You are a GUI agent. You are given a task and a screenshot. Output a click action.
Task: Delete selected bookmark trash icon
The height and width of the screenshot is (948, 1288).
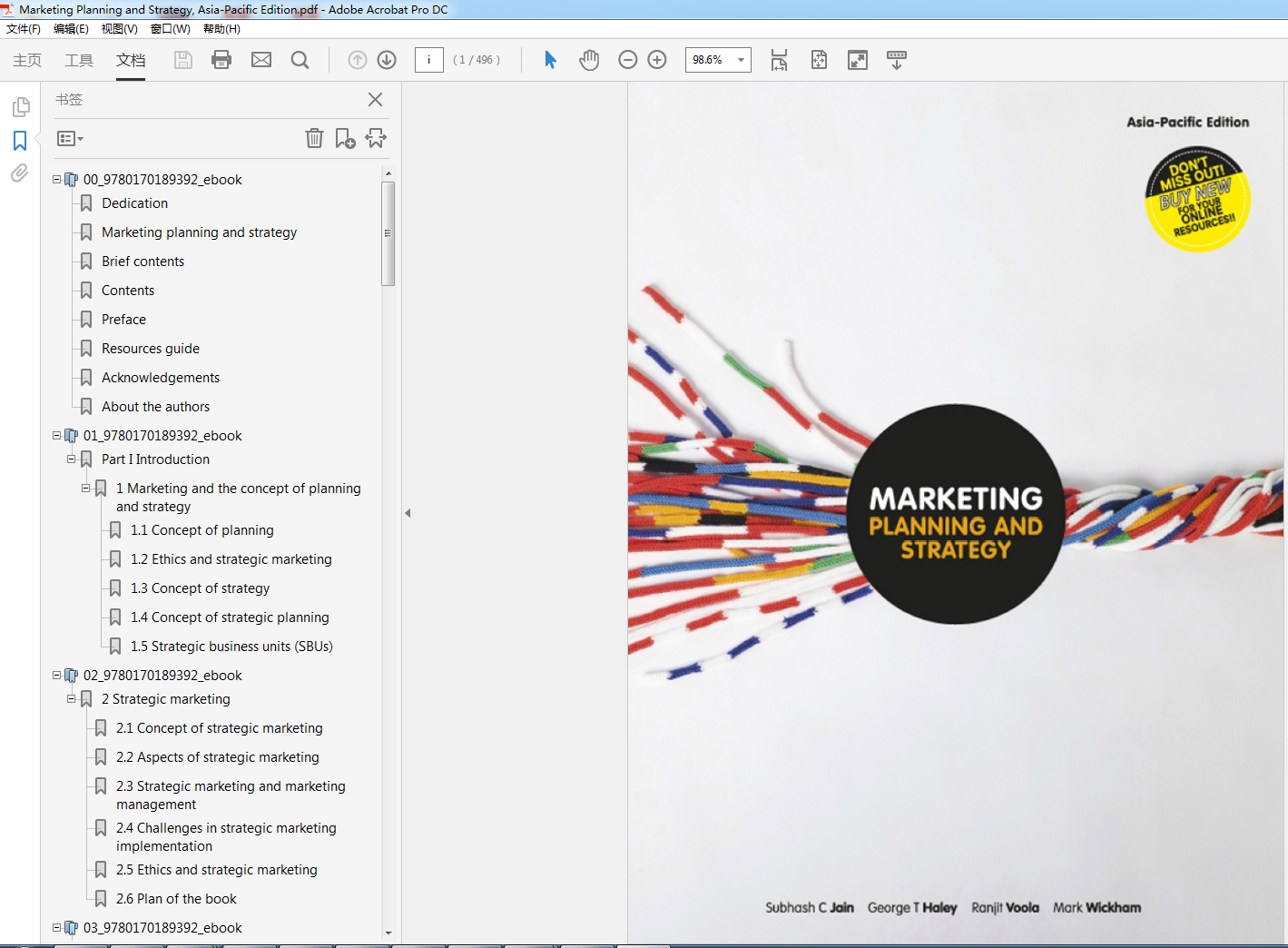(x=314, y=138)
